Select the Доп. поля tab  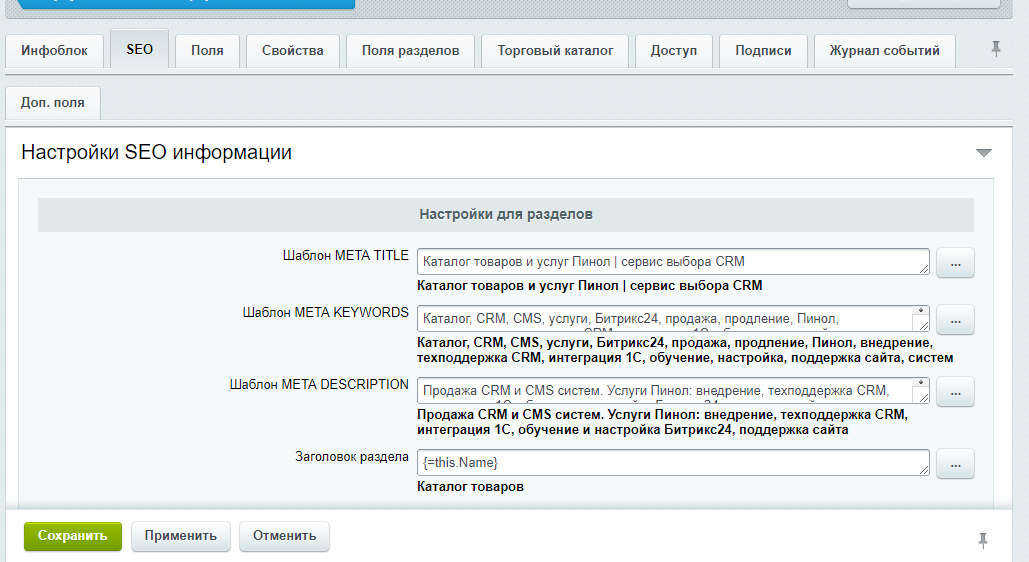(x=53, y=102)
